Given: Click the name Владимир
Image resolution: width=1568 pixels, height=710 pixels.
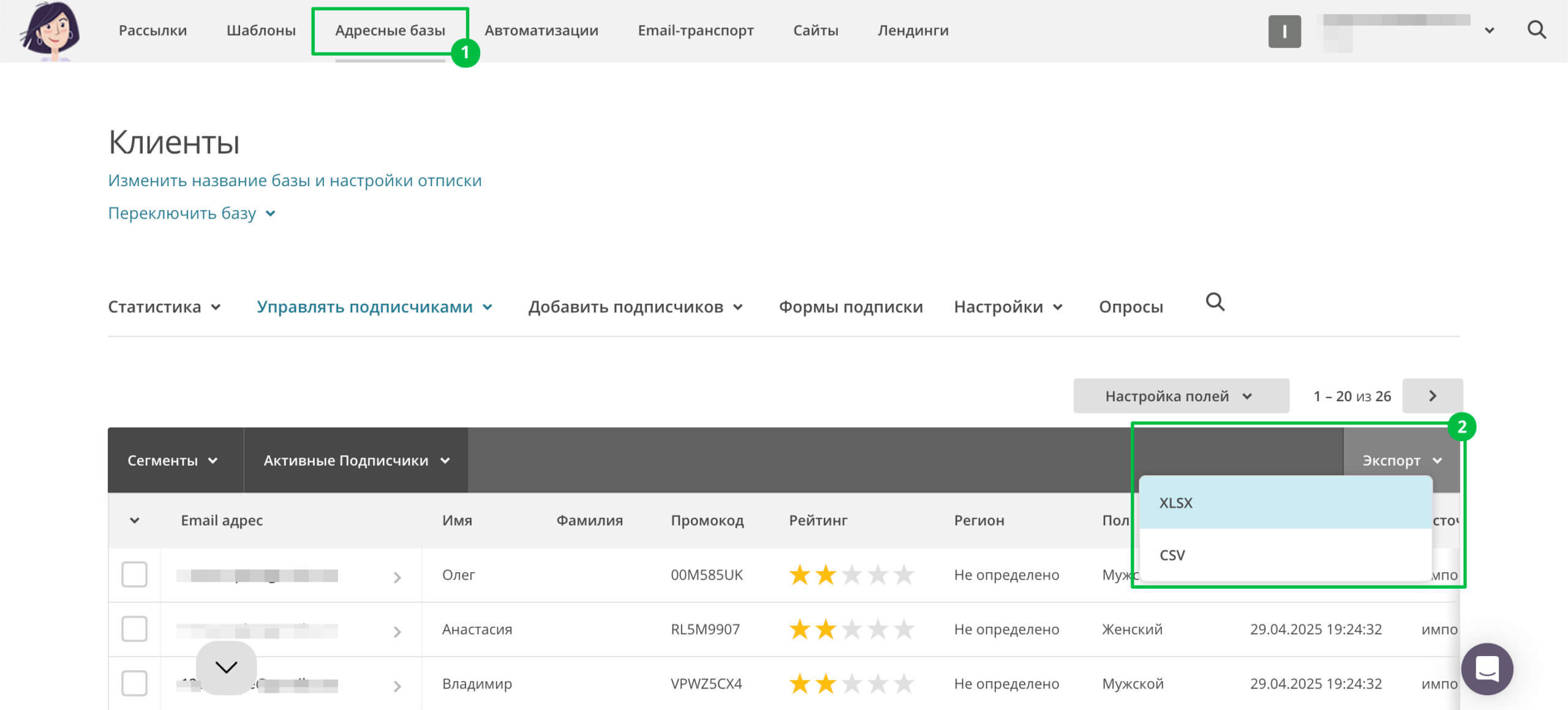Looking at the screenshot, I should click(477, 684).
